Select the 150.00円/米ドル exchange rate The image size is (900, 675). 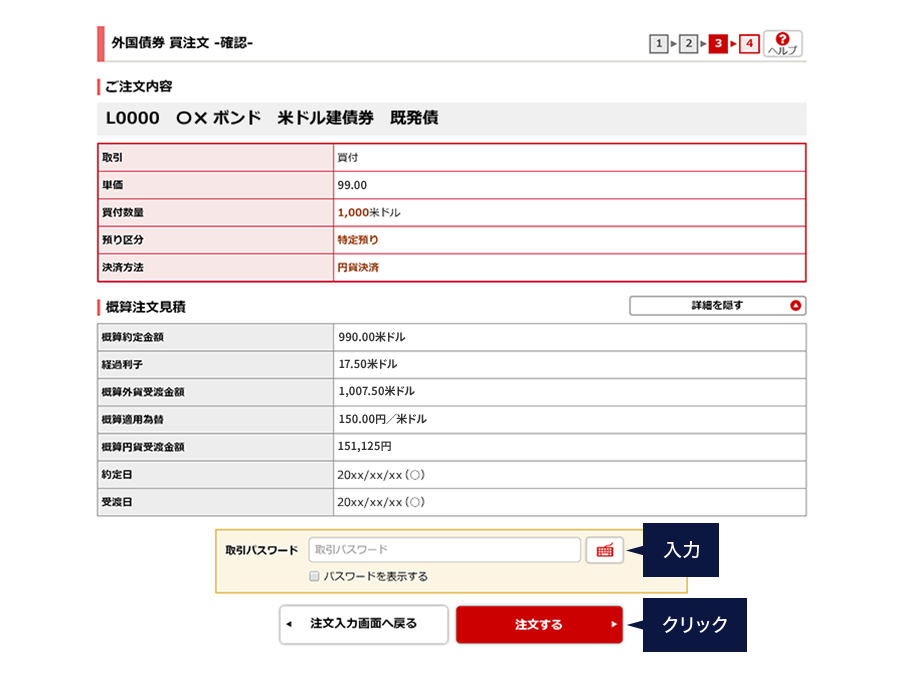click(x=382, y=419)
